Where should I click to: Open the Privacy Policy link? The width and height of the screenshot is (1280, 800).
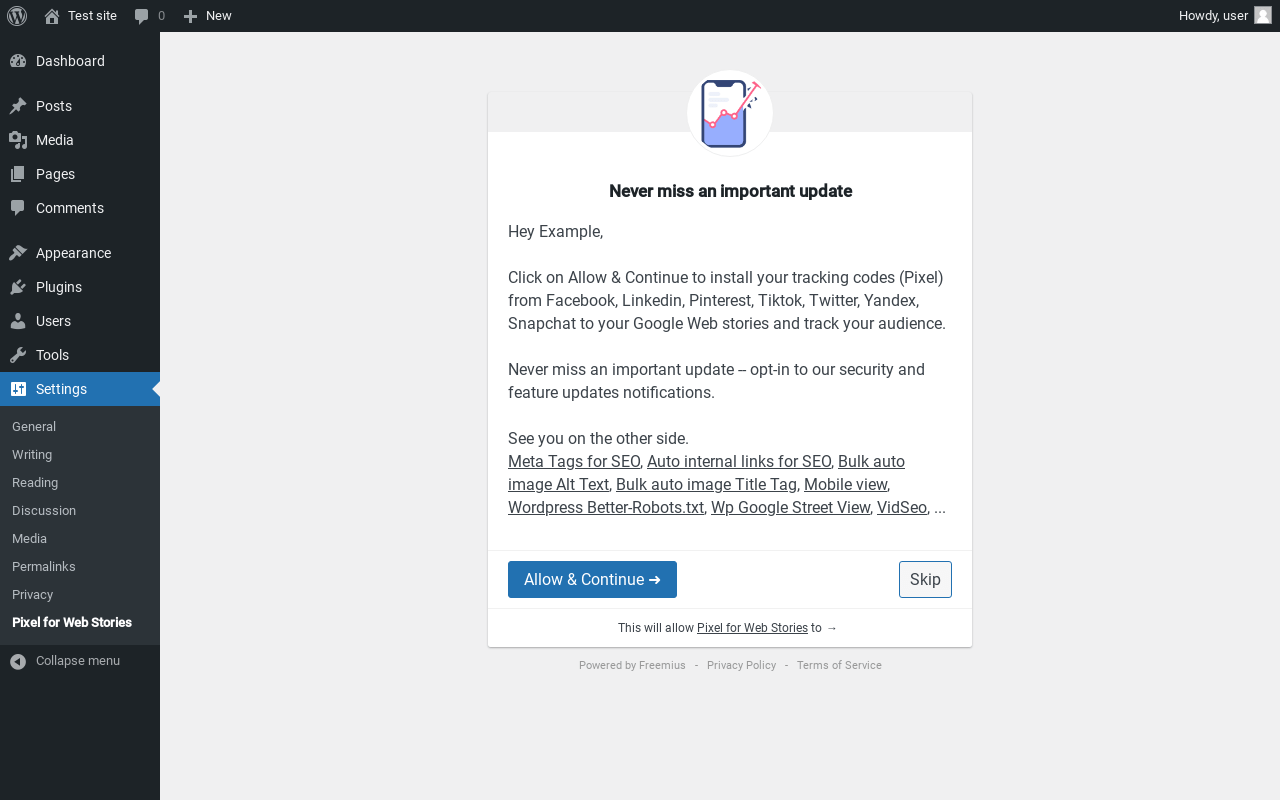(741, 665)
